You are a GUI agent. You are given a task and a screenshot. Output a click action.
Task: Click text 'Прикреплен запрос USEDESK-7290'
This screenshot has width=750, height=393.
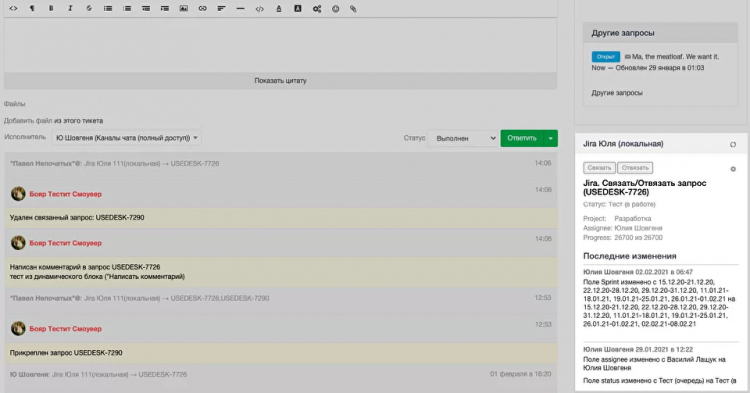[x=66, y=353]
